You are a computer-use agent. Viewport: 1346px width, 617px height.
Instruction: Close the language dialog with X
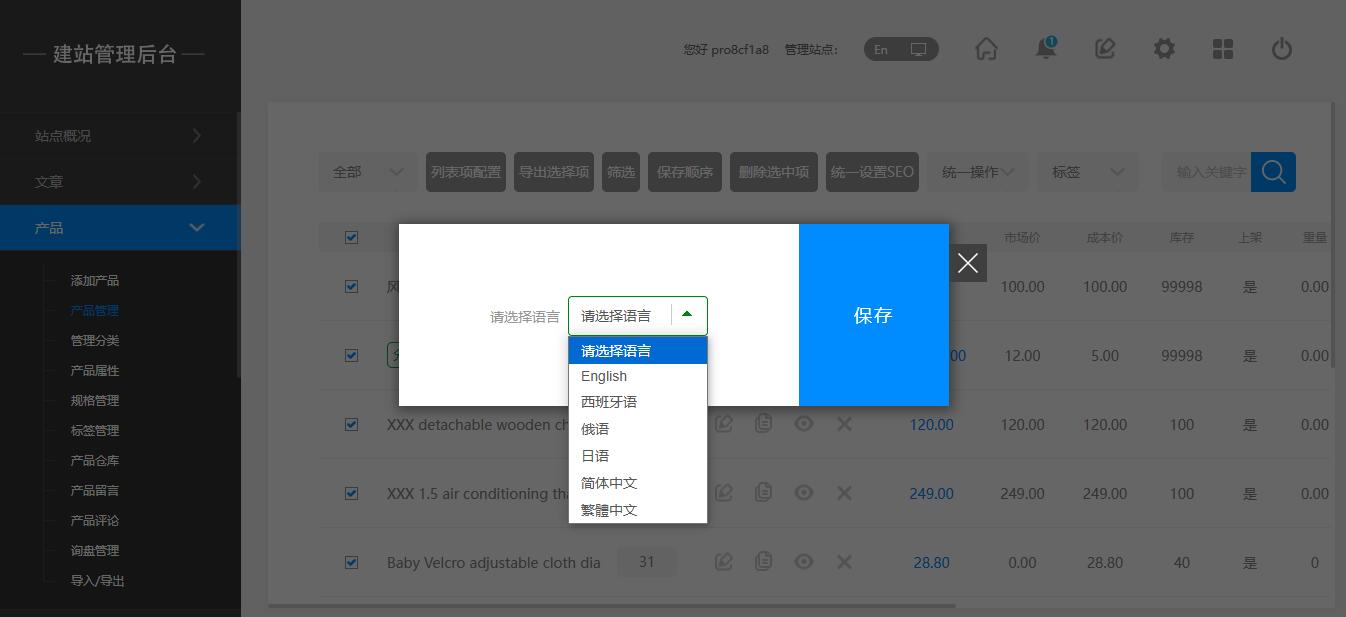click(967, 263)
